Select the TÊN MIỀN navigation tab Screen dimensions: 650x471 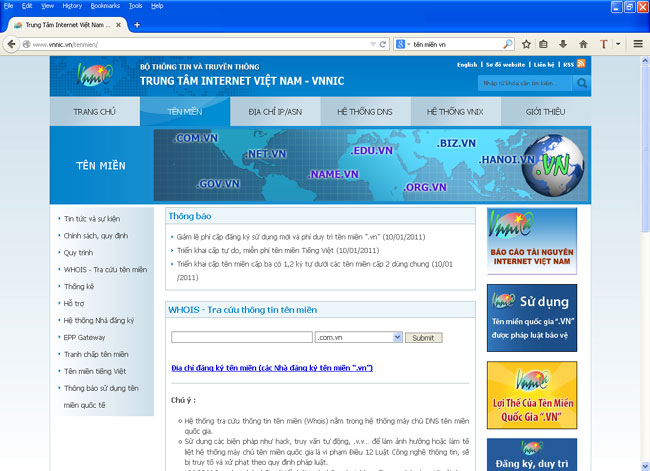point(185,112)
